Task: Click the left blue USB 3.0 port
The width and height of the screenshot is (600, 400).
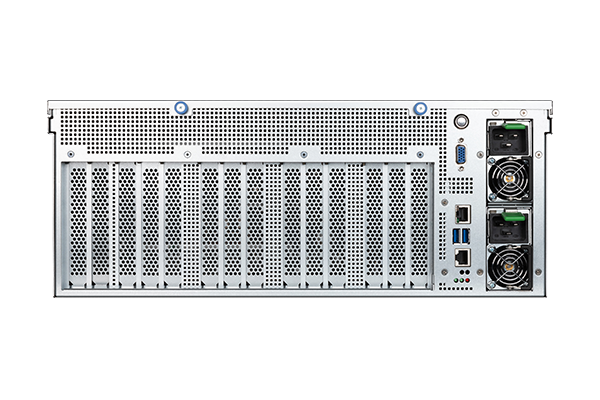Action: tap(457, 236)
